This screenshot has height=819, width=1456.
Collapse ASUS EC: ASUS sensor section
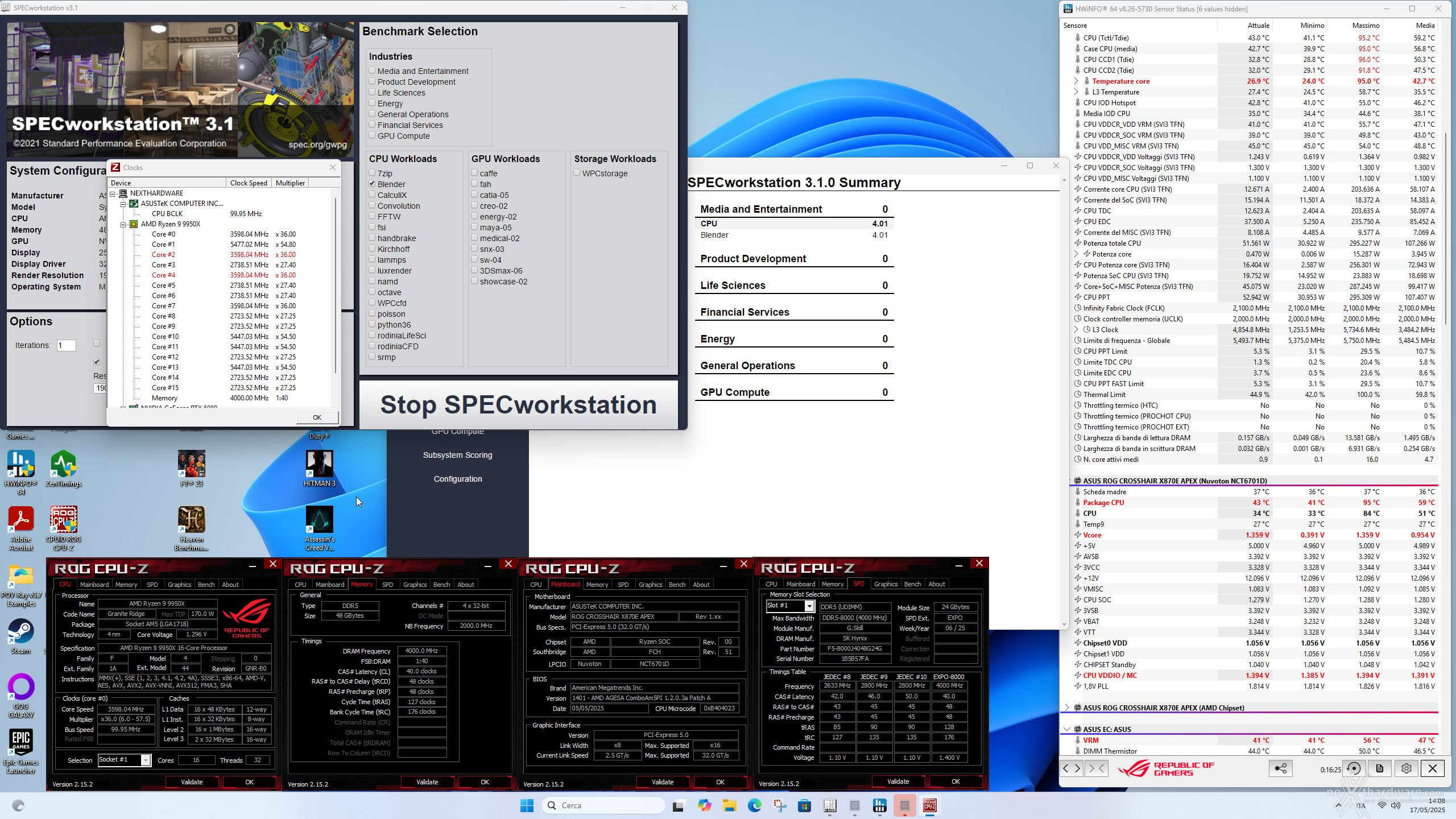click(x=1067, y=730)
